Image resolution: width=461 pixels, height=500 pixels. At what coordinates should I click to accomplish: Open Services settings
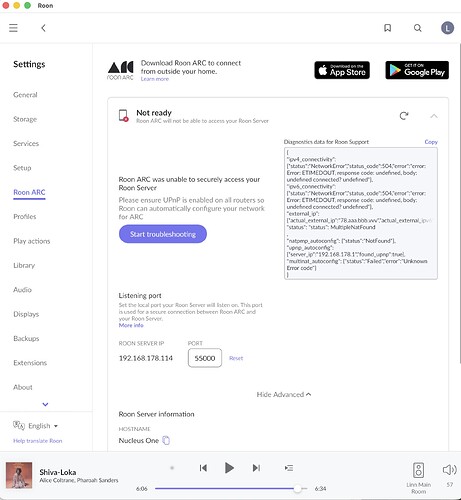(26, 143)
